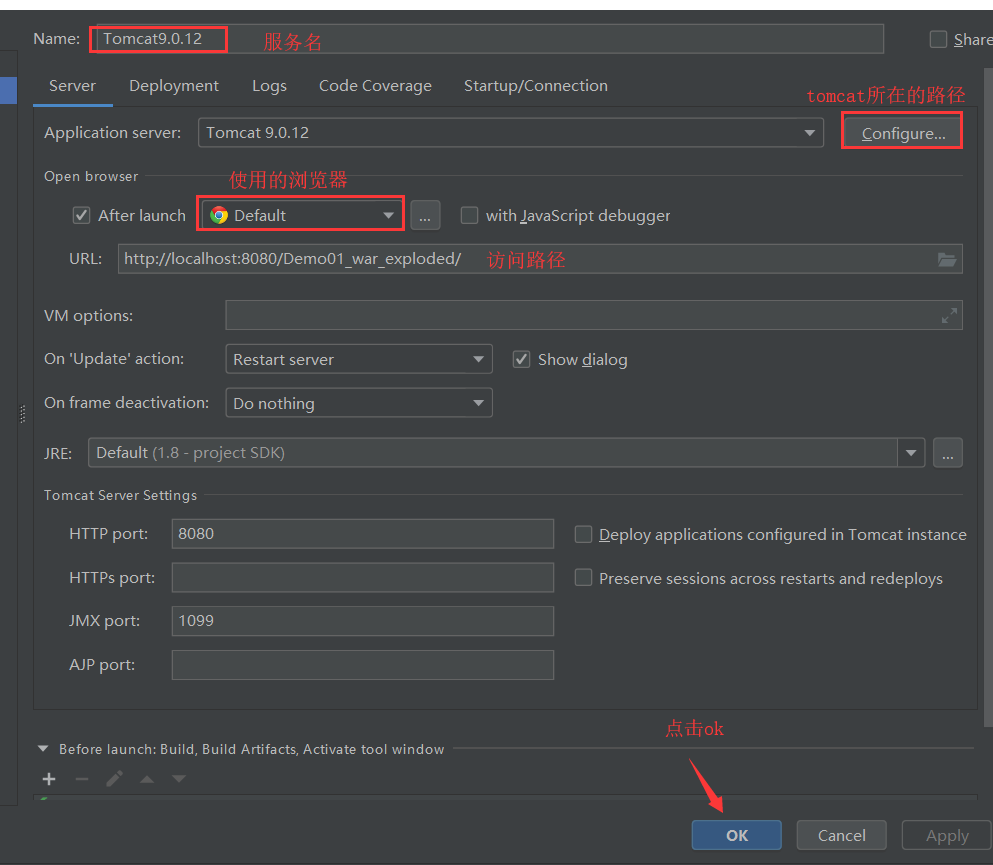The image size is (993, 865).
Task: Click the expand icon in VM options field
Action: click(x=949, y=315)
